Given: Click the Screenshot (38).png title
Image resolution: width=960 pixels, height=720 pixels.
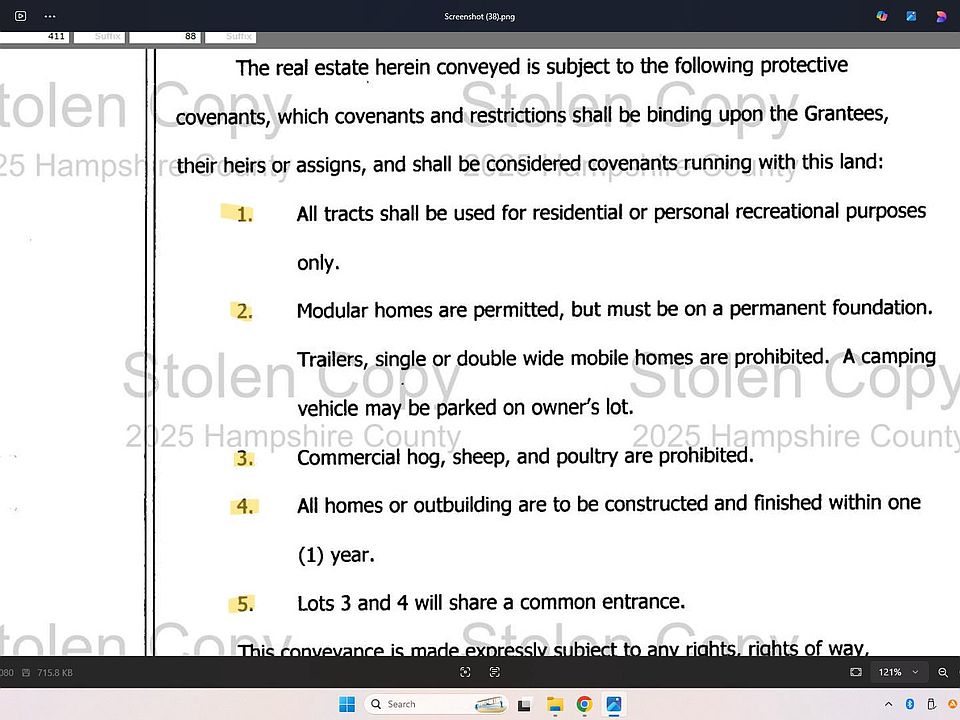Looking at the screenshot, I should click(479, 16).
